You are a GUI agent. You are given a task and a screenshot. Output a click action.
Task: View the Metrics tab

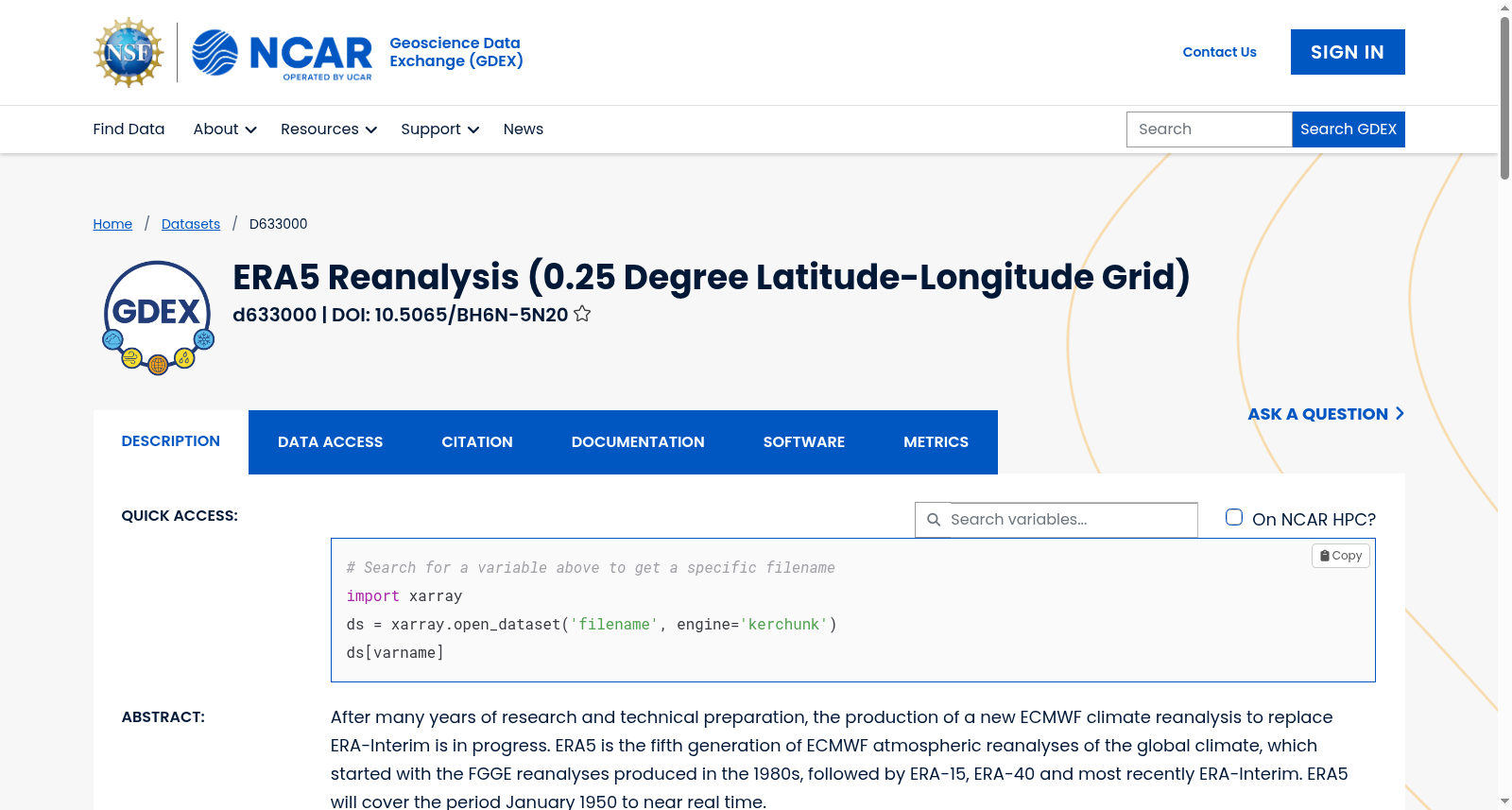(936, 442)
